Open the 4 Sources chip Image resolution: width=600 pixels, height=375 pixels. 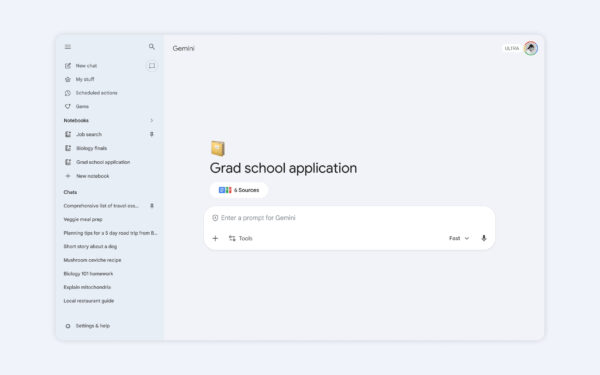point(239,190)
